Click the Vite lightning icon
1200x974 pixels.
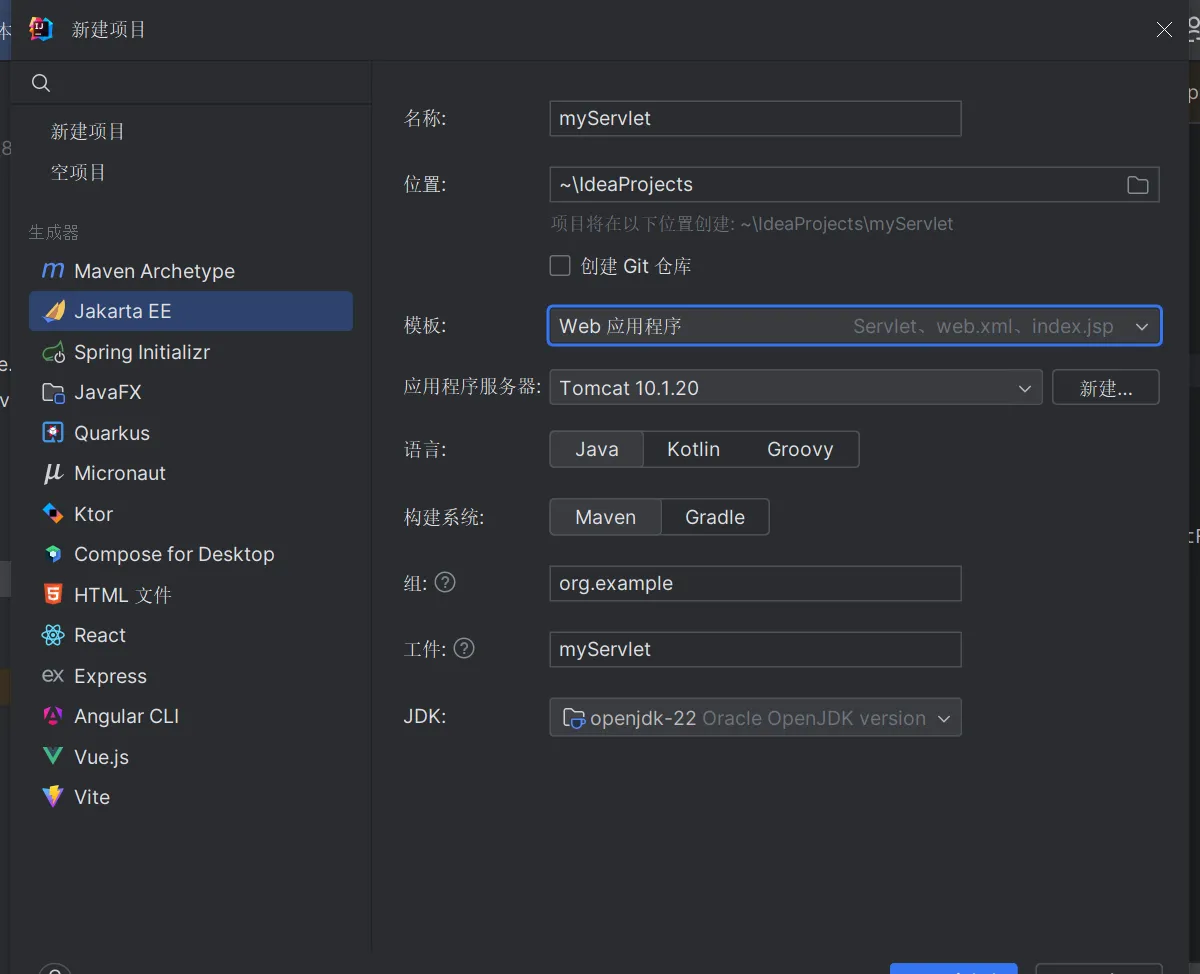(x=53, y=797)
